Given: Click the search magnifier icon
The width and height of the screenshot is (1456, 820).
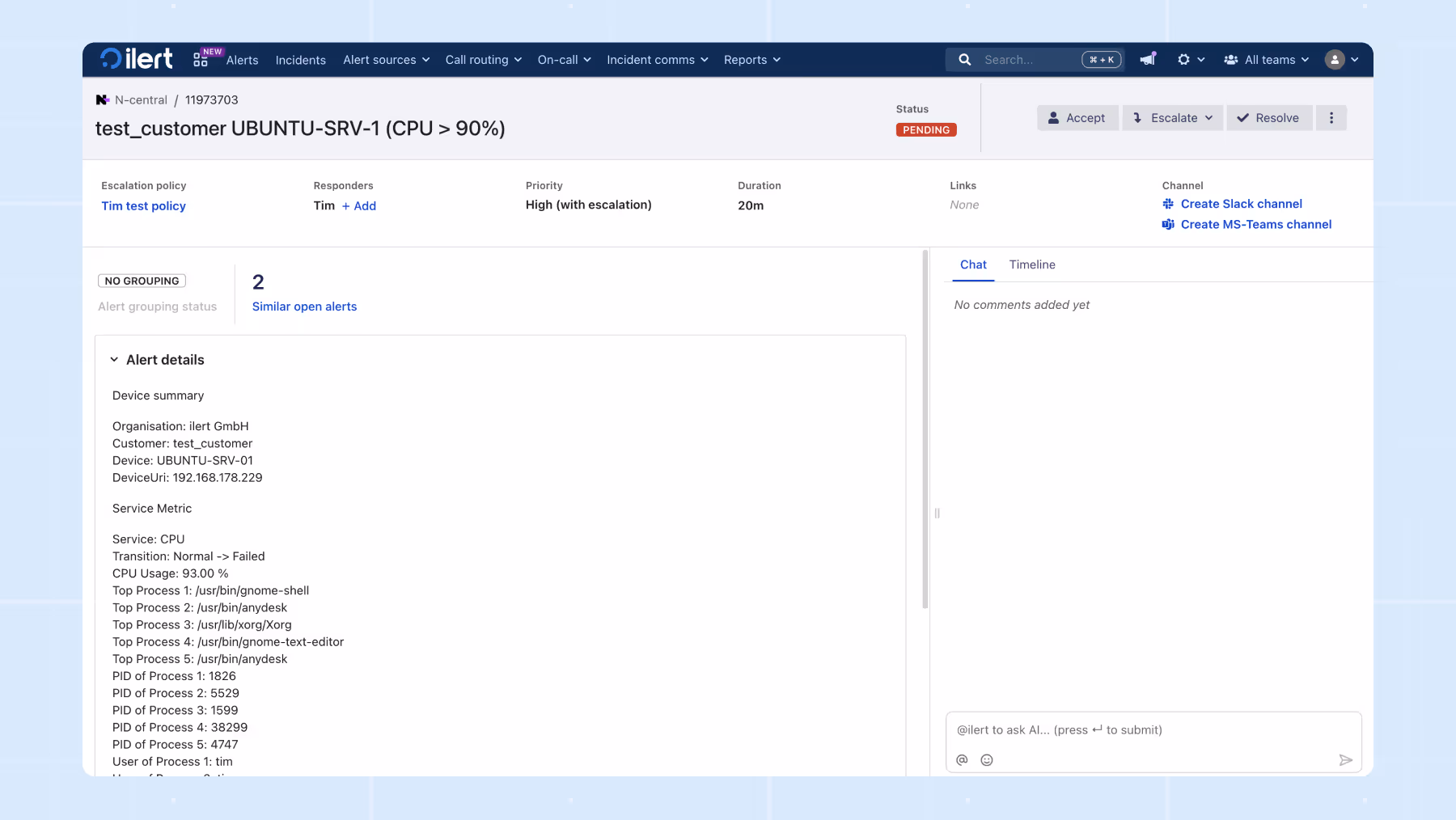Looking at the screenshot, I should (x=964, y=60).
